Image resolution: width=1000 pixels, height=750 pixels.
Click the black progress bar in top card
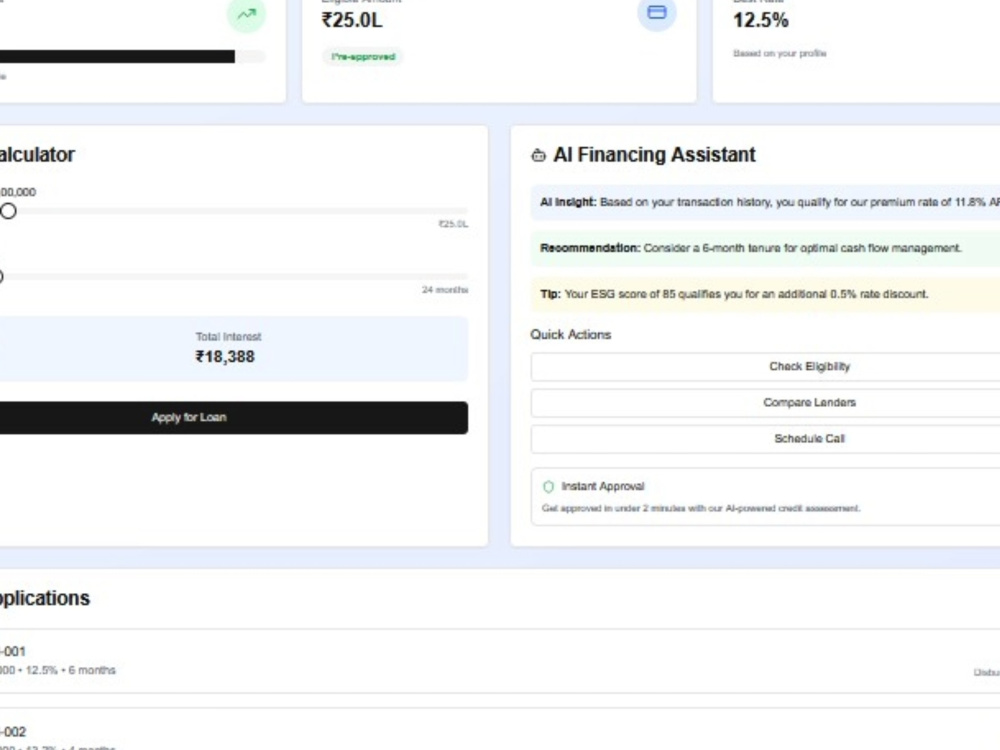117,57
